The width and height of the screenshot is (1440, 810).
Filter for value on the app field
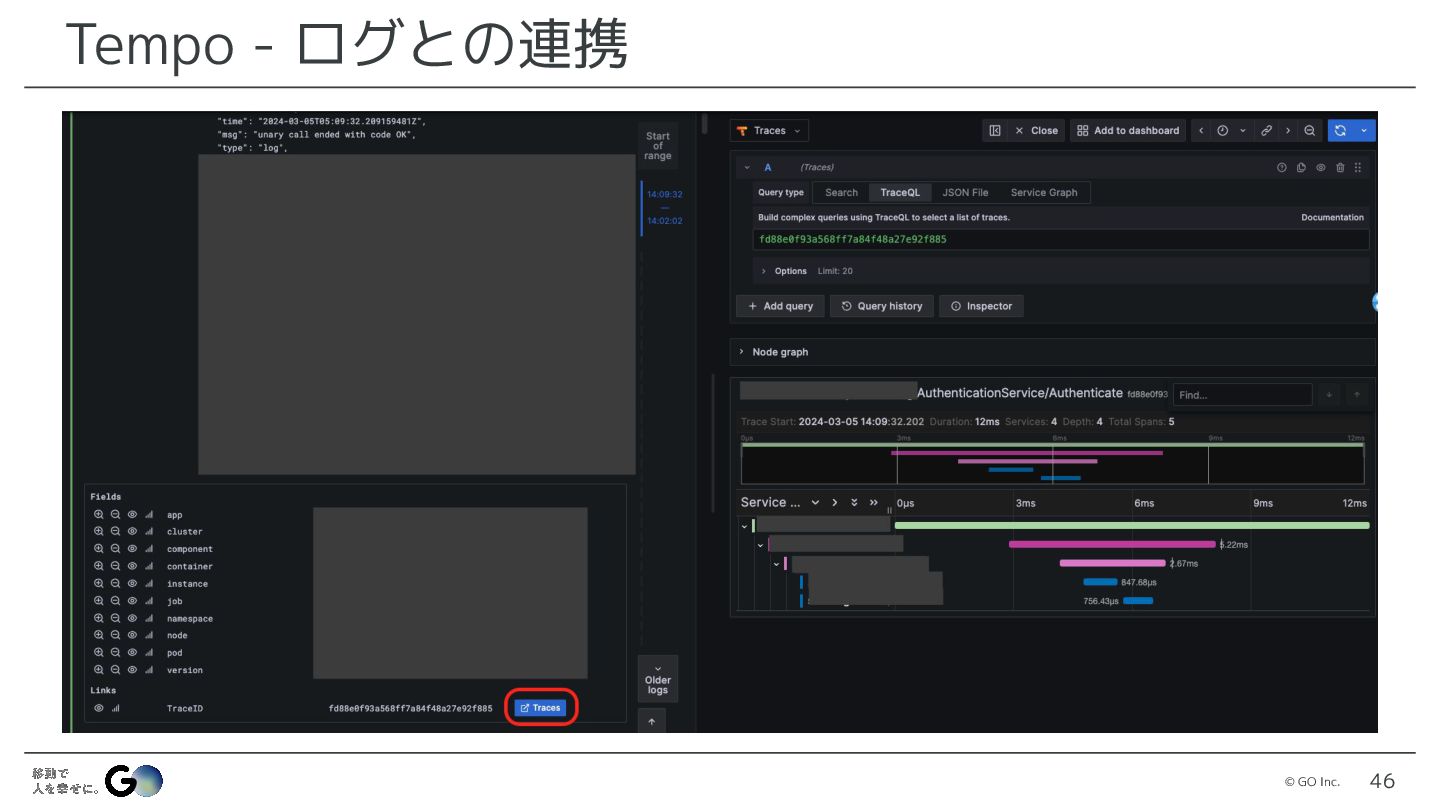point(99,515)
